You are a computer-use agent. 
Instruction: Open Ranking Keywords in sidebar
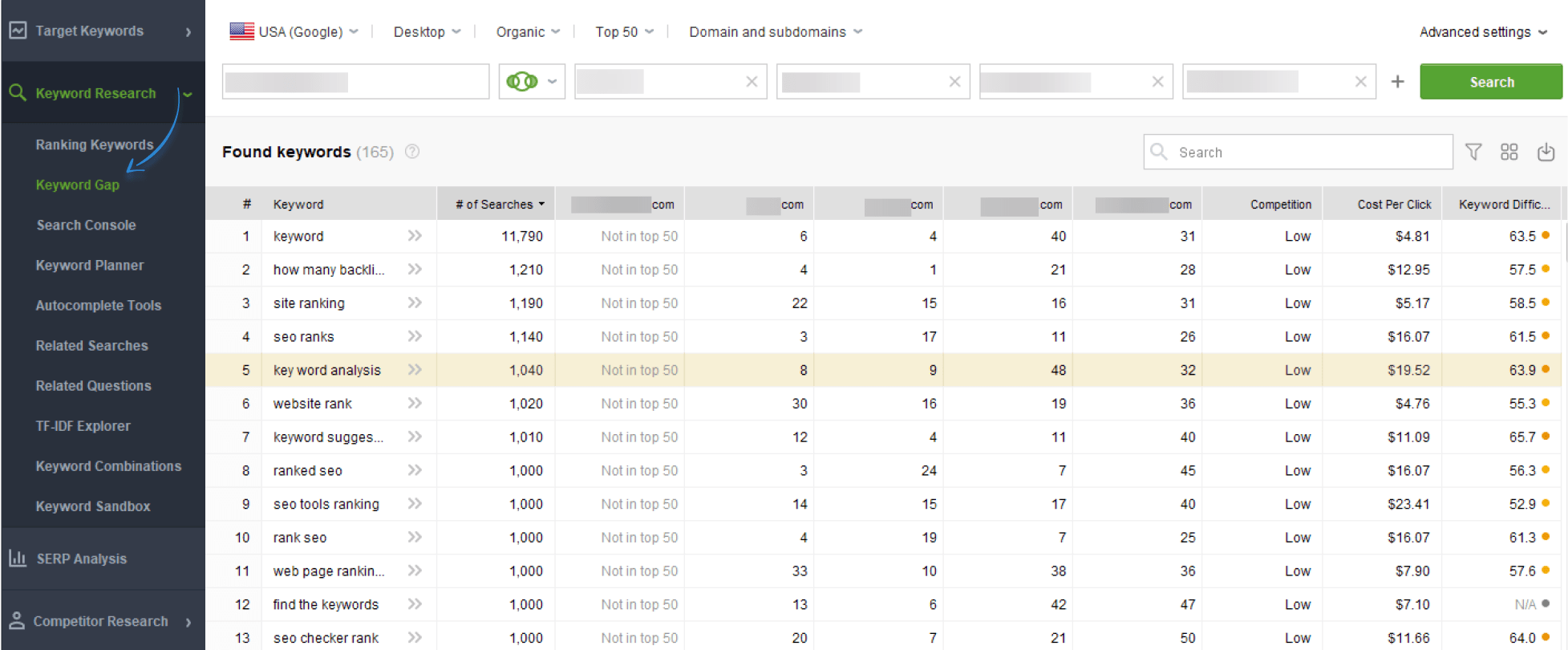coord(95,144)
